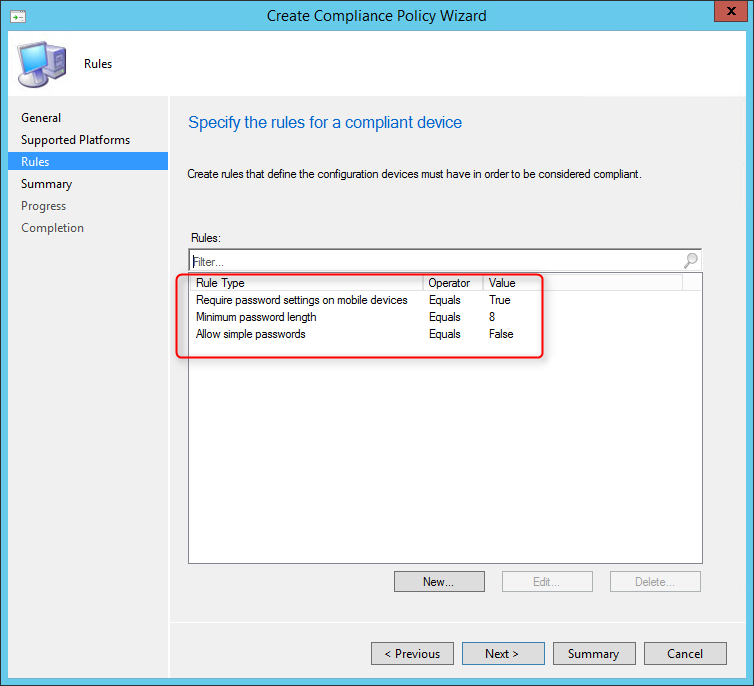Viewport: 754px width, 686px height.
Task: Select the Rules step in sidebar
Action: click(88, 162)
